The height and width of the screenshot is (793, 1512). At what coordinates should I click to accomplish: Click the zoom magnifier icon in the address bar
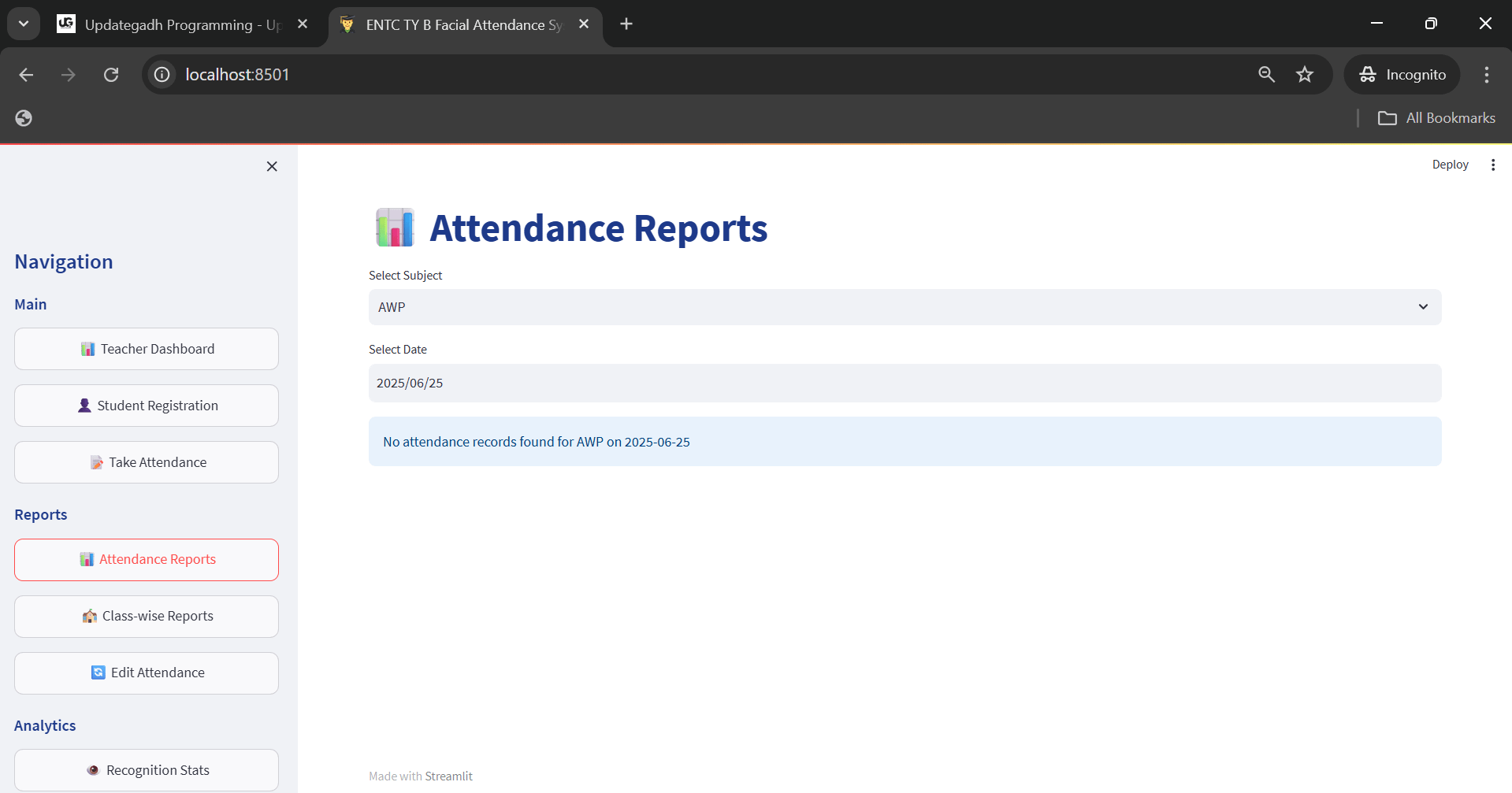pyautogui.click(x=1266, y=75)
